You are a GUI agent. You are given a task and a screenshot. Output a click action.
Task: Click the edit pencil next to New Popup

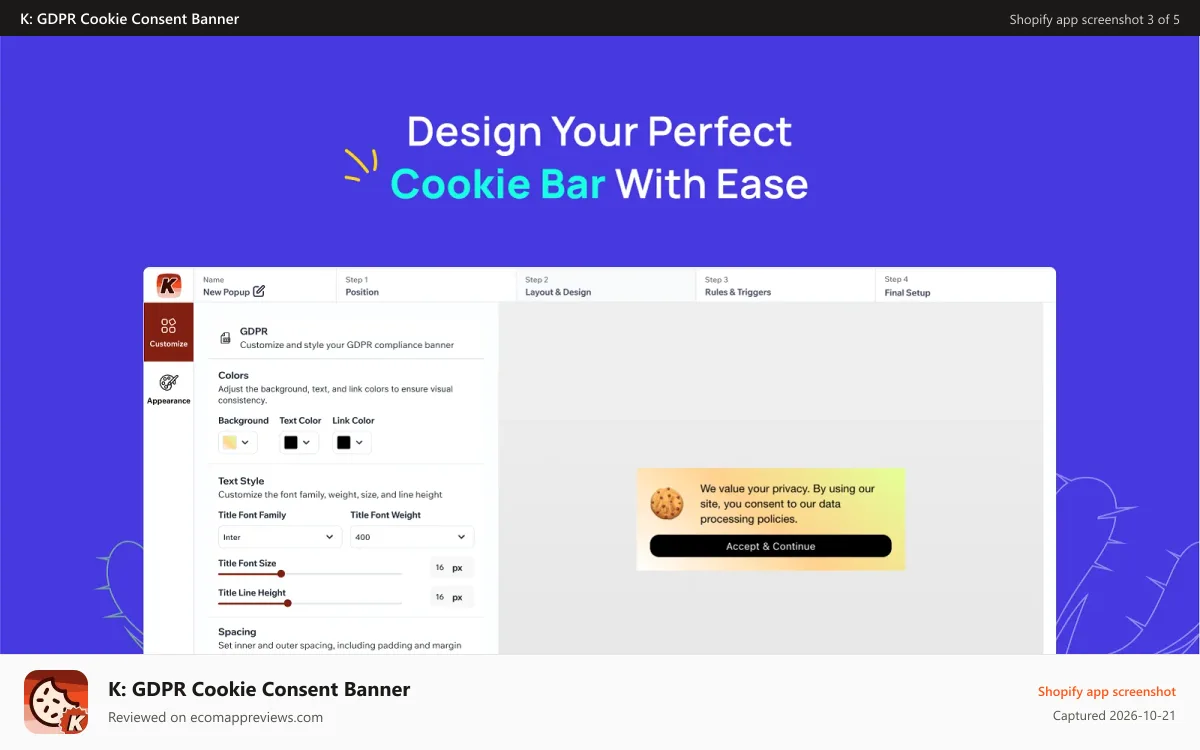[x=259, y=291]
